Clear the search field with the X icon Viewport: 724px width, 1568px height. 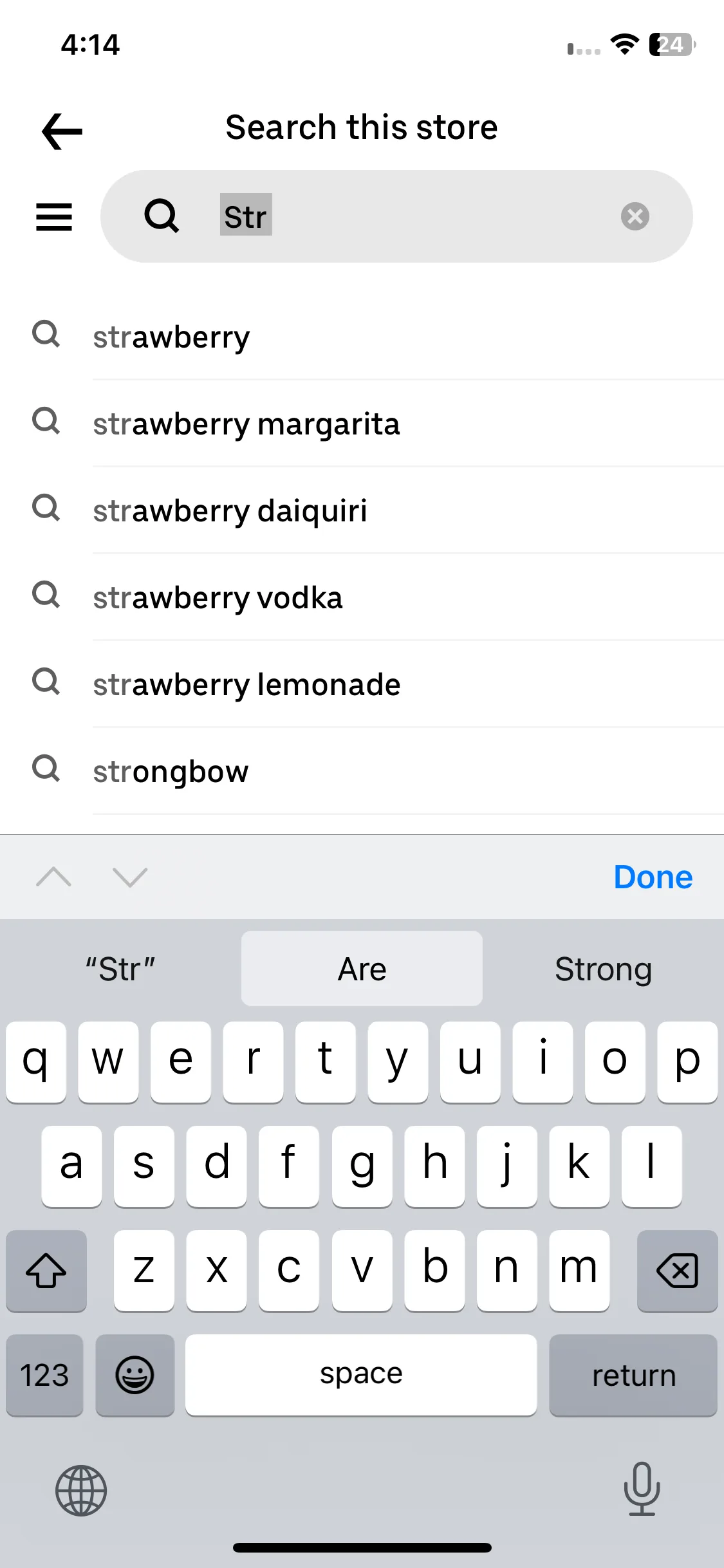635,216
